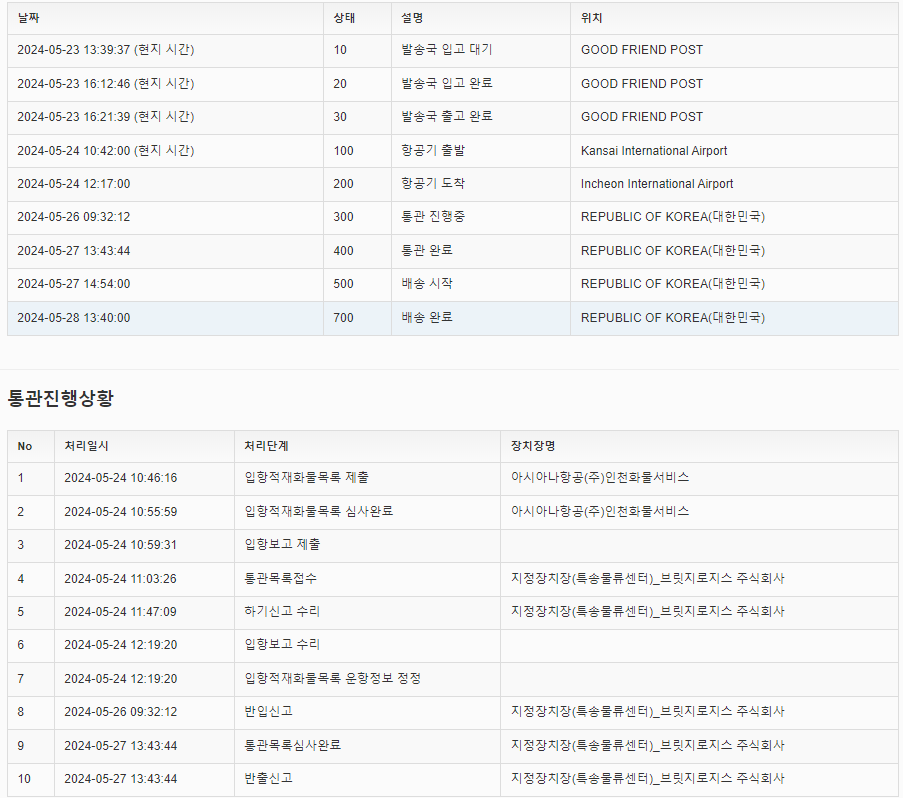Click the 통관 완료 description
The width and height of the screenshot is (903, 798).
(x=427, y=250)
